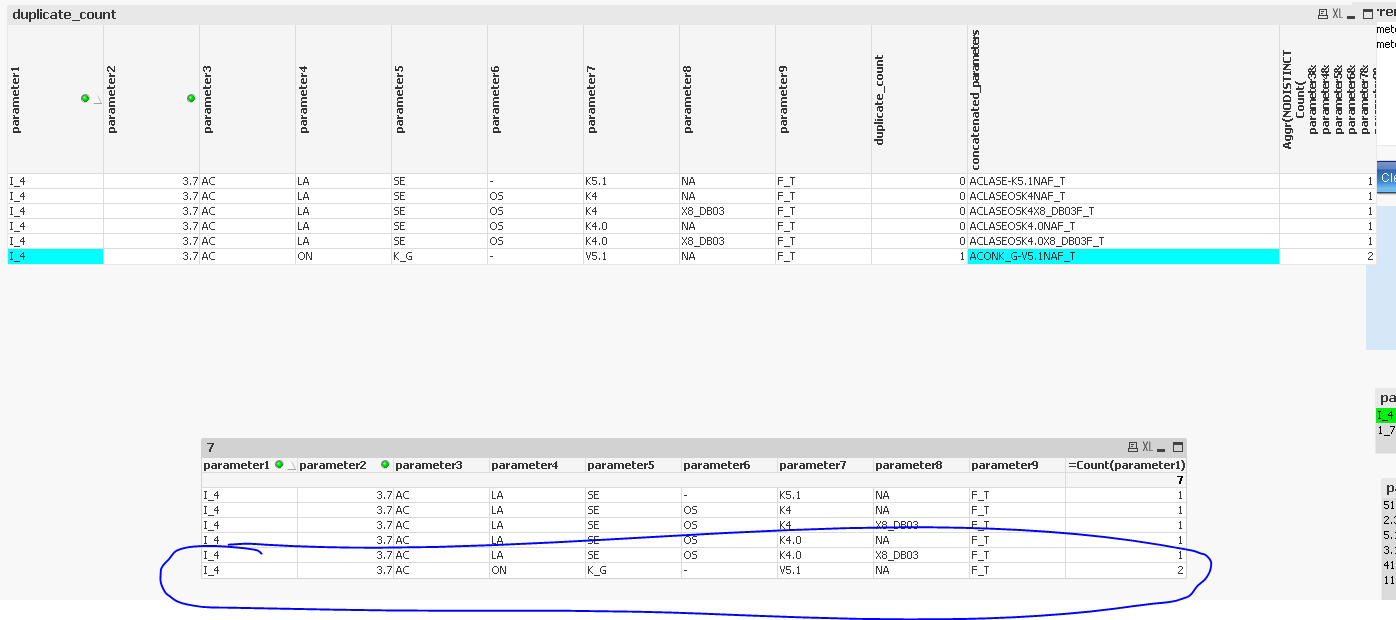
Task: Click total value 7 in table 7
Action: [1126, 480]
